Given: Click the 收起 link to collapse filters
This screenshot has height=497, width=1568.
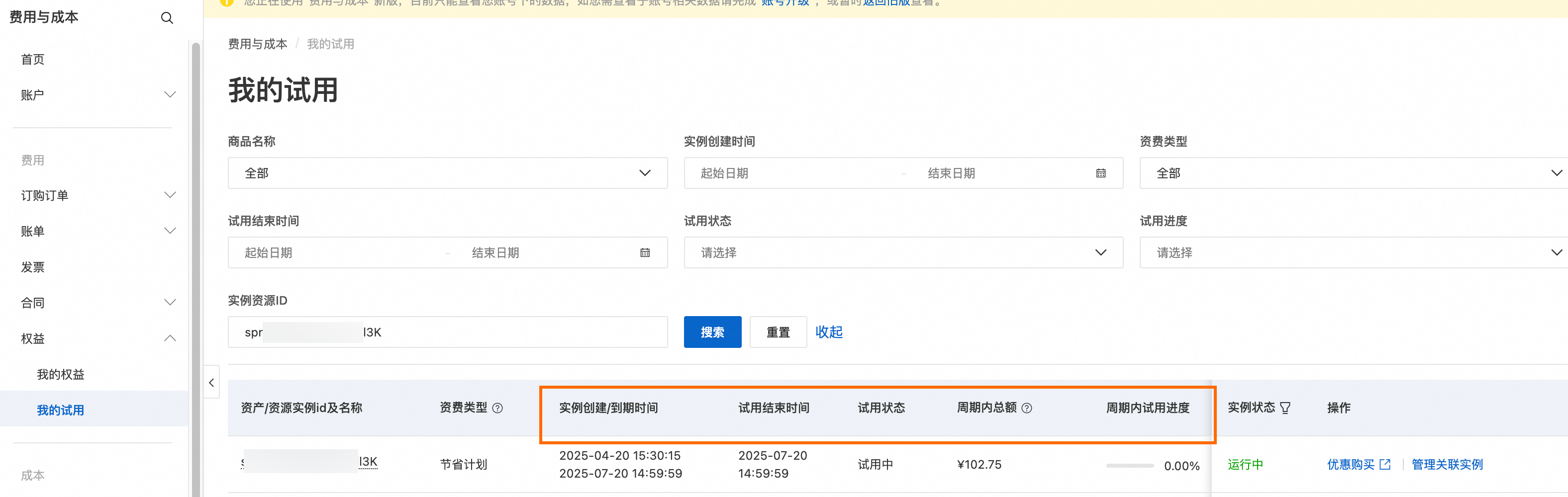Looking at the screenshot, I should point(829,332).
